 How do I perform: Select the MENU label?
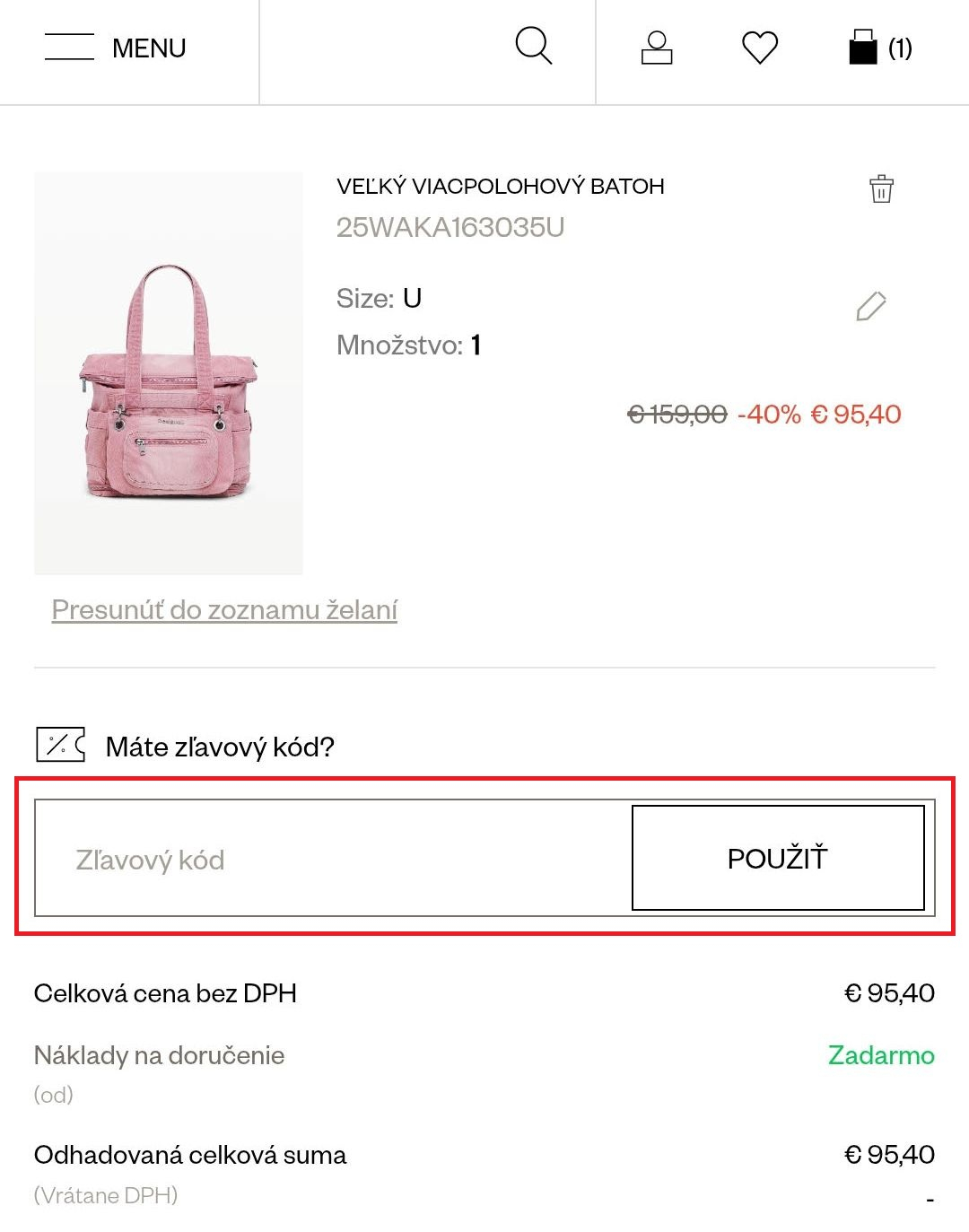pos(148,48)
